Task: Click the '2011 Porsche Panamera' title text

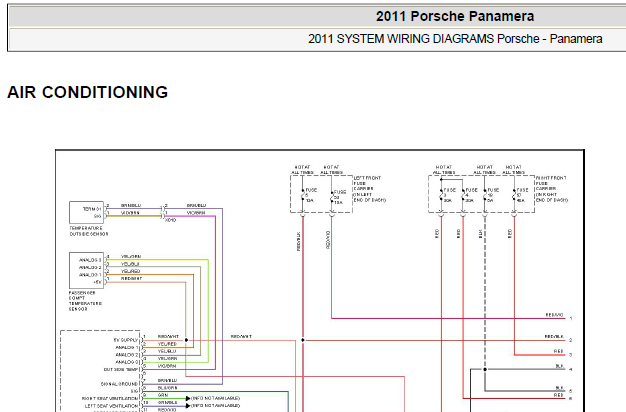Action: tap(455, 16)
